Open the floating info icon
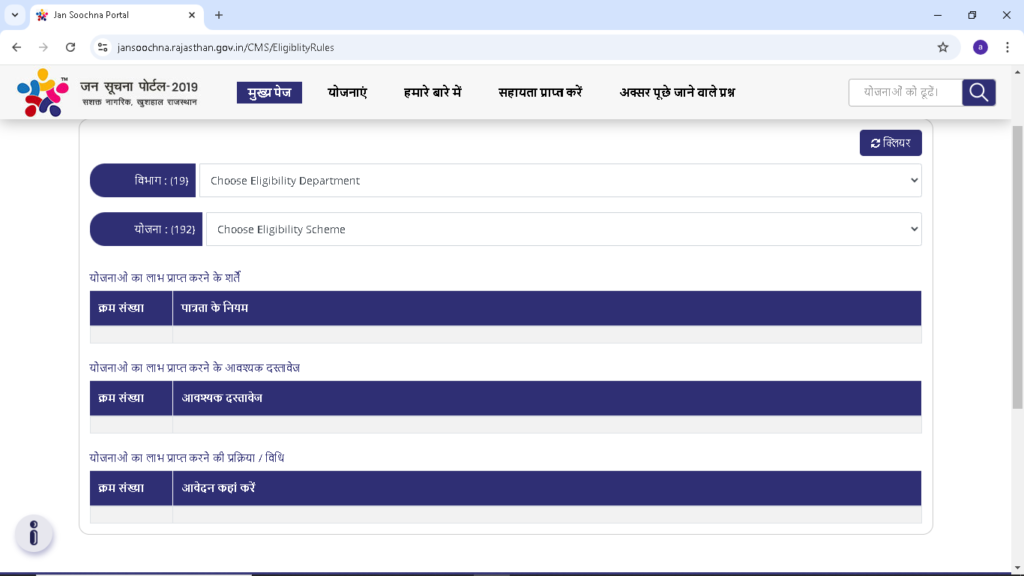The width and height of the screenshot is (1024, 576). click(x=34, y=534)
